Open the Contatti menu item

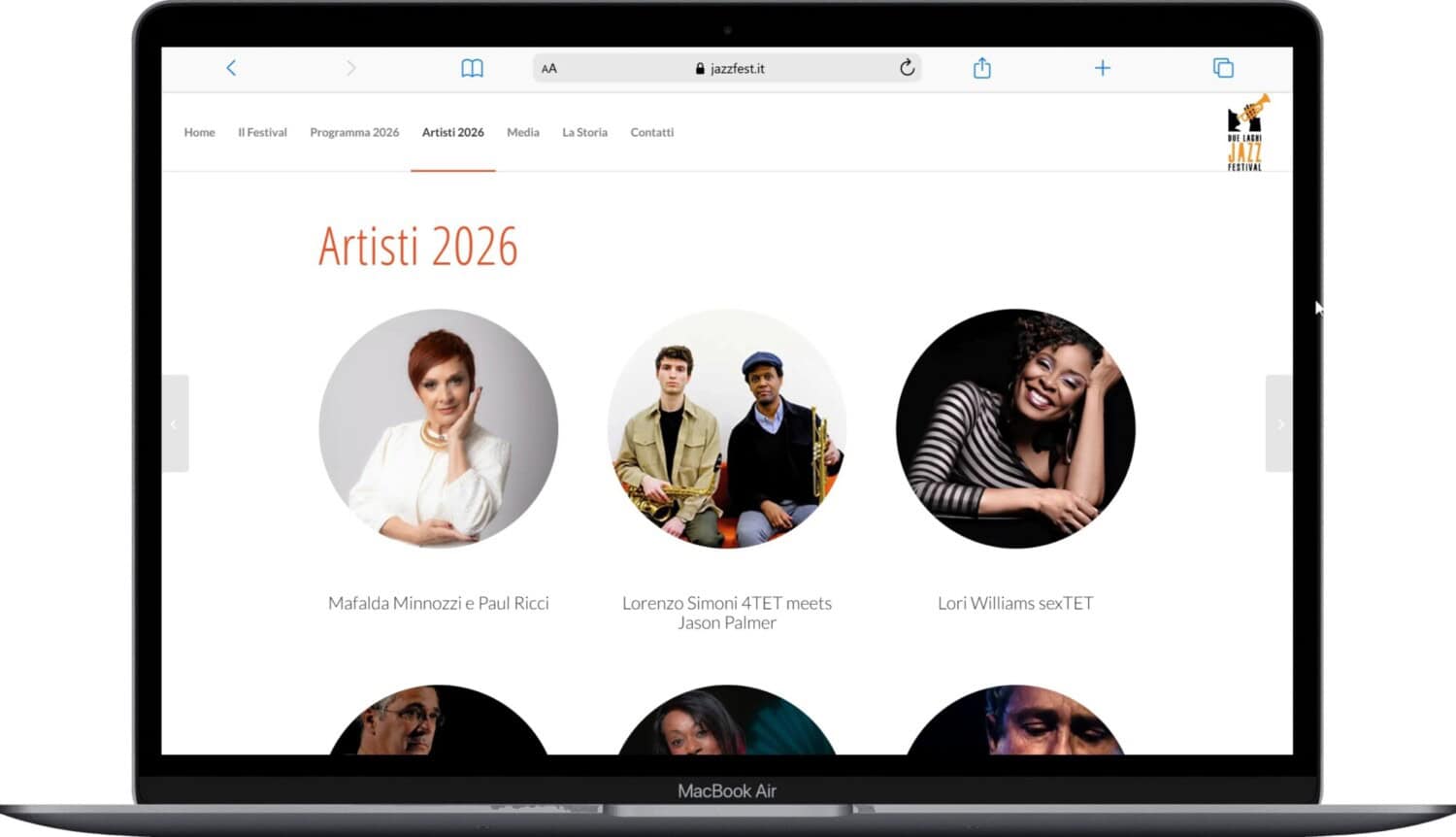[x=652, y=132]
